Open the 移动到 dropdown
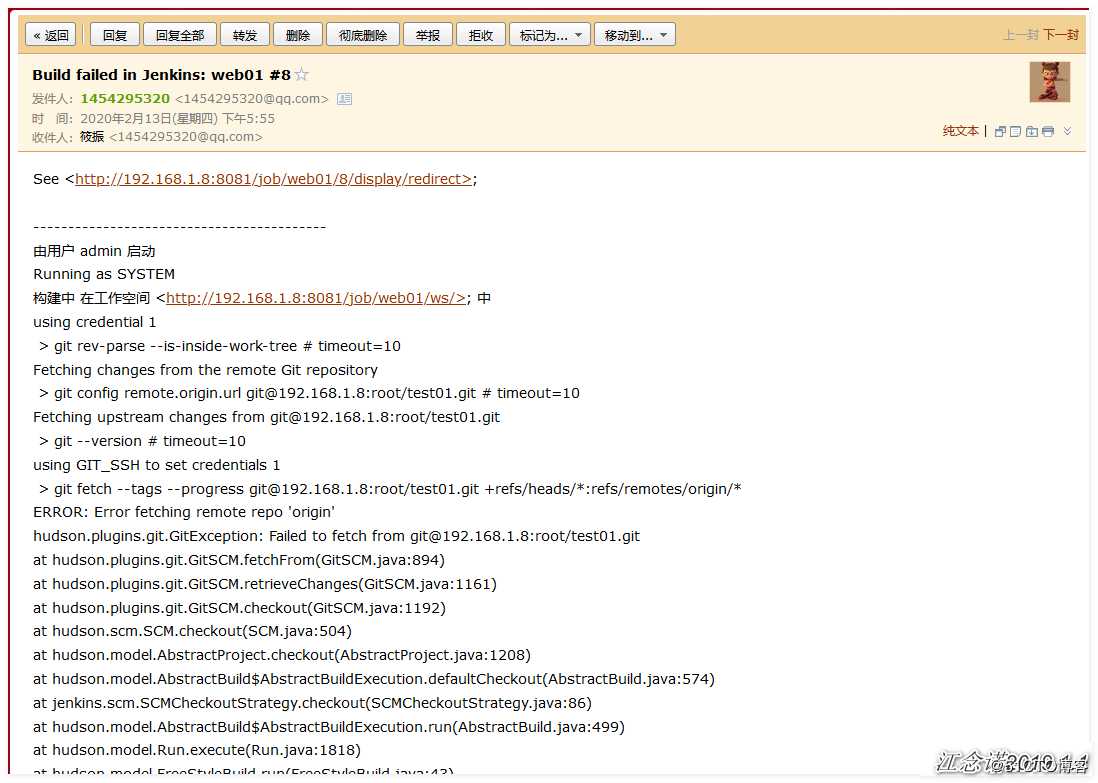 [634, 35]
